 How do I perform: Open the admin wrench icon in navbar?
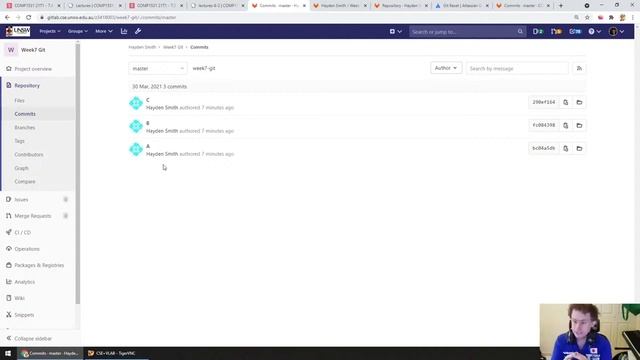[138, 31]
